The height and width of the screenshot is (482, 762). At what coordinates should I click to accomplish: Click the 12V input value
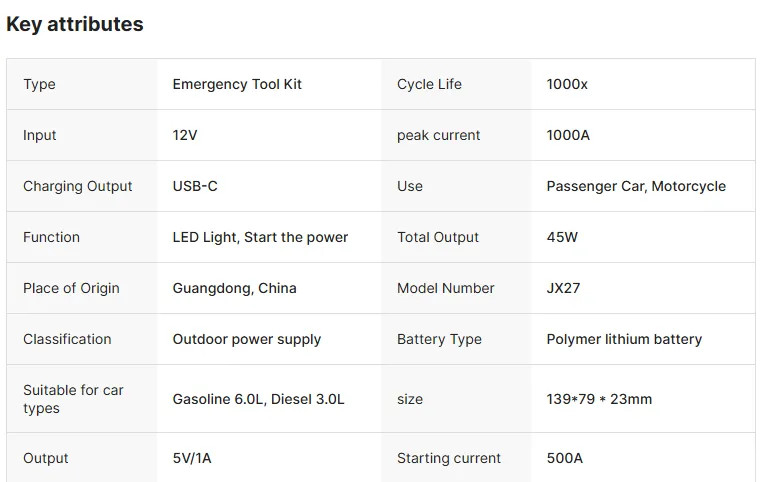(x=186, y=135)
